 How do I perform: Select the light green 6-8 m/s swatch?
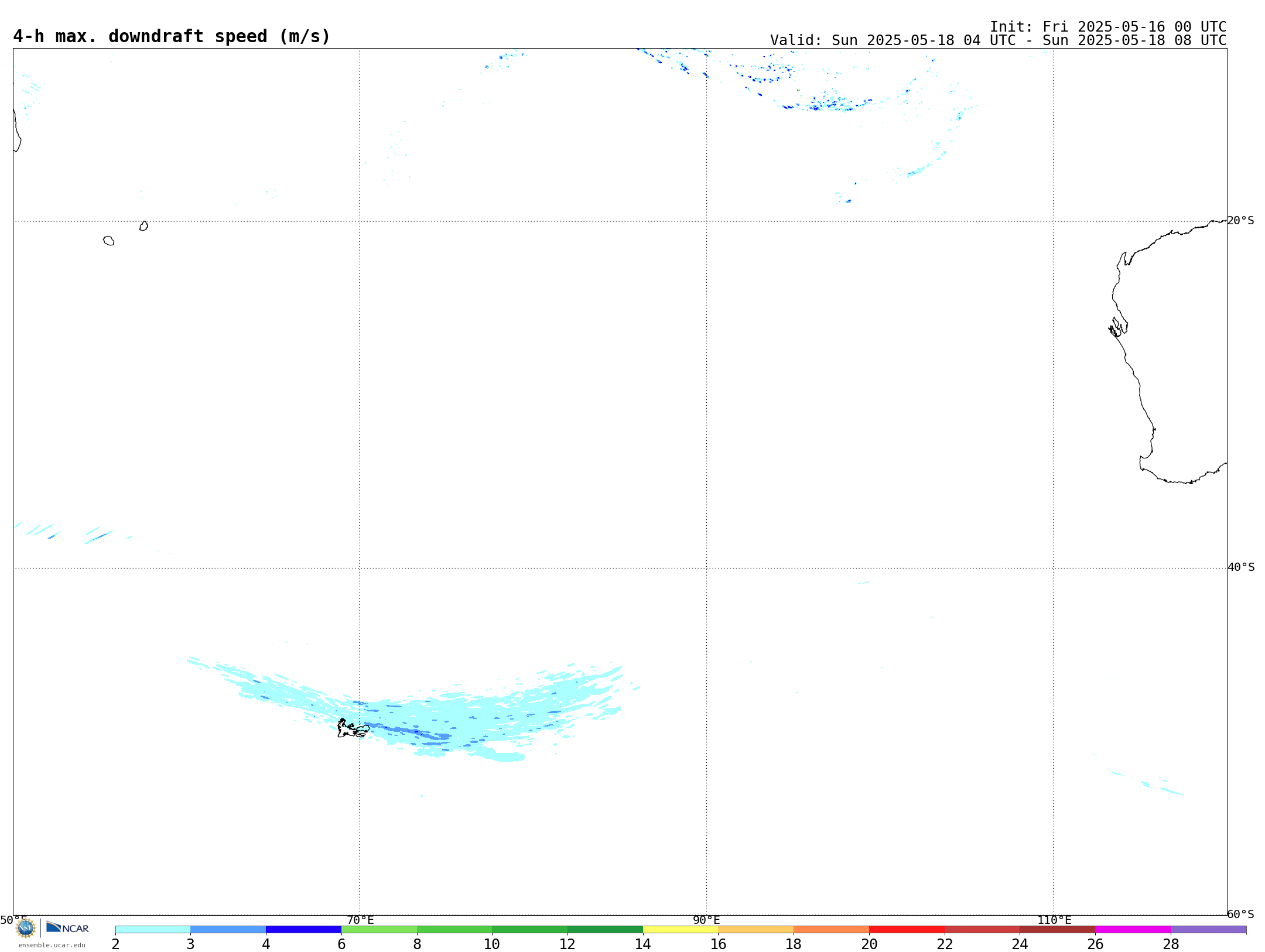coord(379,930)
